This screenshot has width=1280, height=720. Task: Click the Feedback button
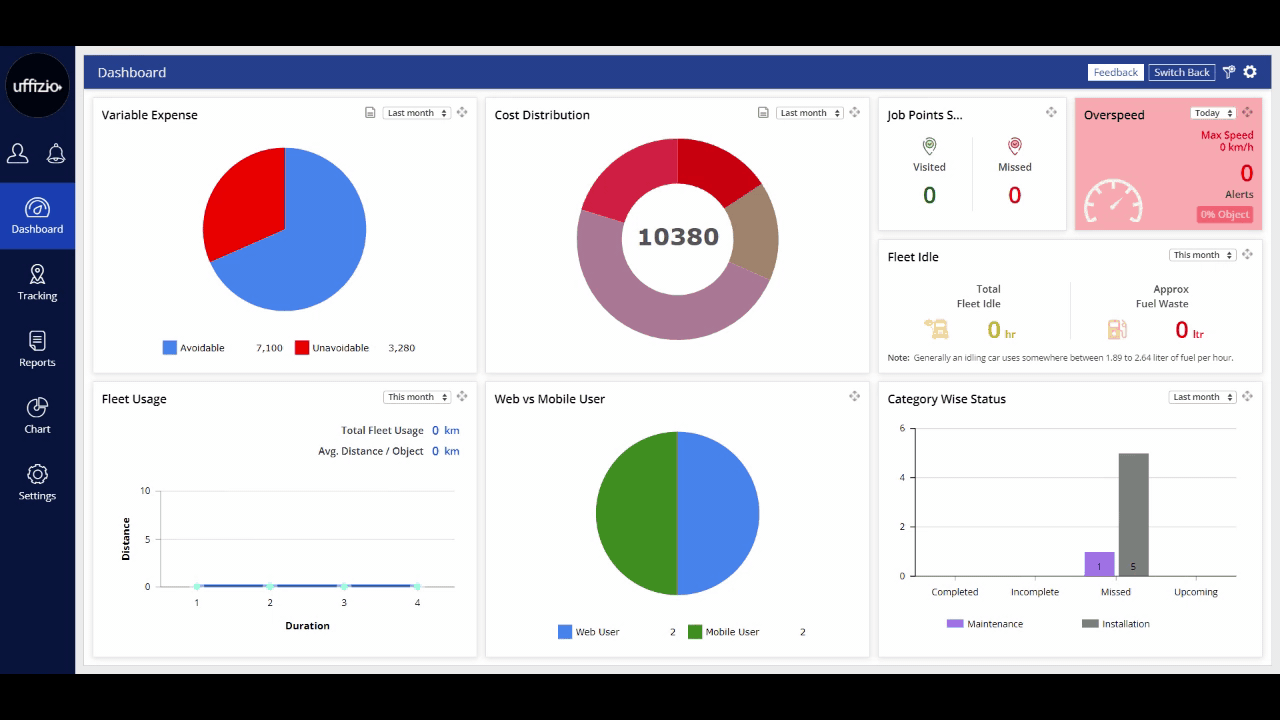click(x=1115, y=72)
